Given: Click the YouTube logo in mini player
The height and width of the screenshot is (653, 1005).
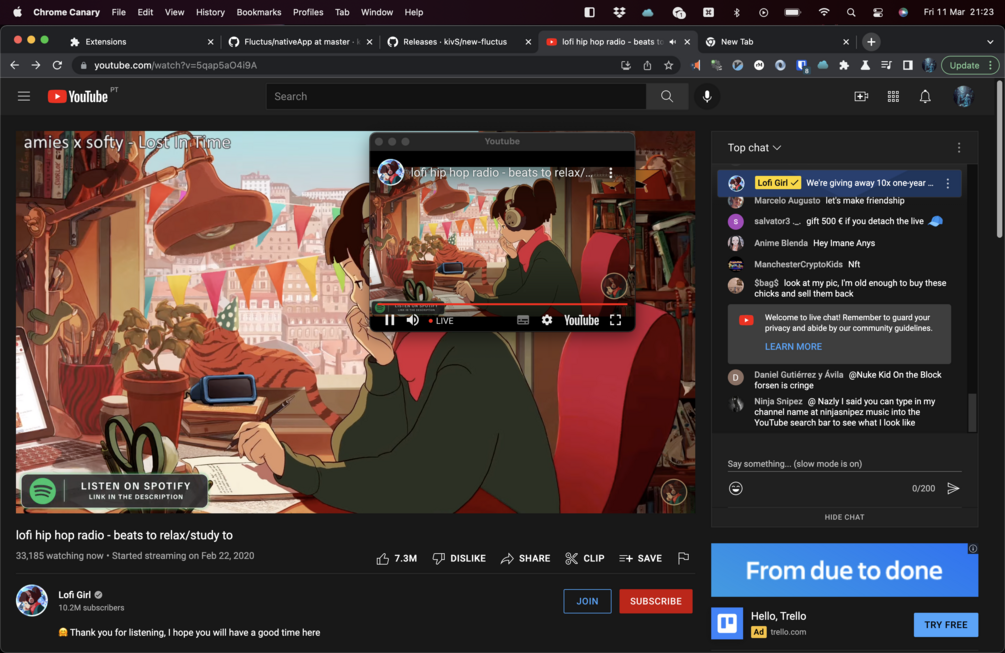Looking at the screenshot, I should [x=581, y=320].
